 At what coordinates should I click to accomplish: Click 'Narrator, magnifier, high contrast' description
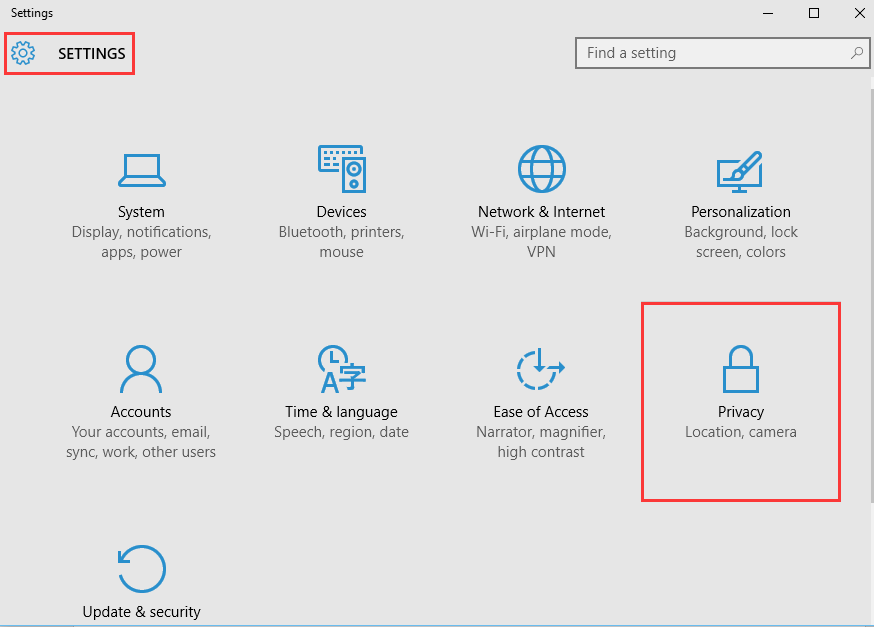[541, 442]
